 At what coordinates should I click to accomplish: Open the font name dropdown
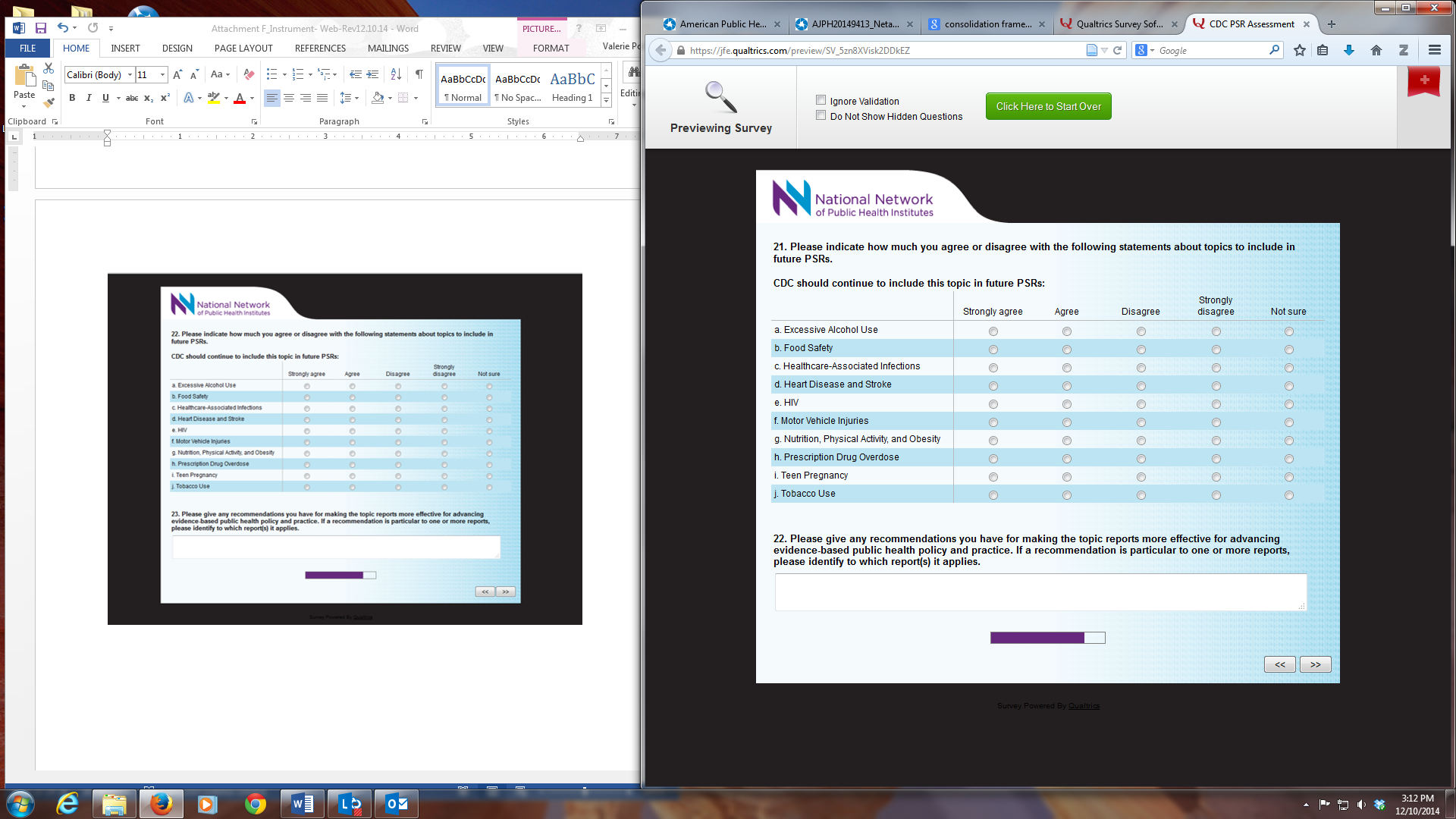(130, 74)
